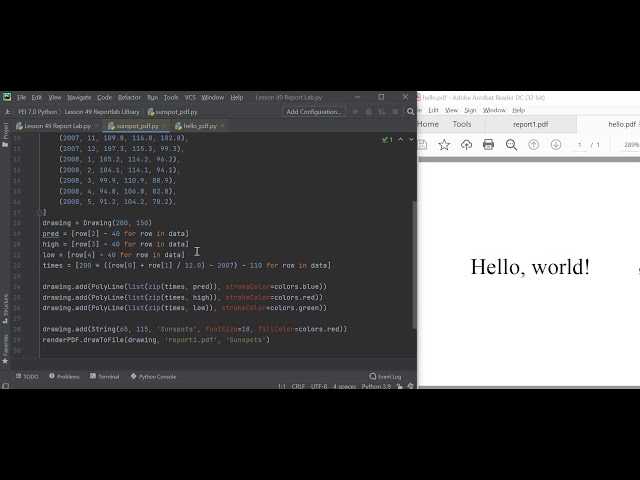Open the File menu in PyCharm
Image resolution: width=640 pixels, height=480 pixels.
point(21,98)
